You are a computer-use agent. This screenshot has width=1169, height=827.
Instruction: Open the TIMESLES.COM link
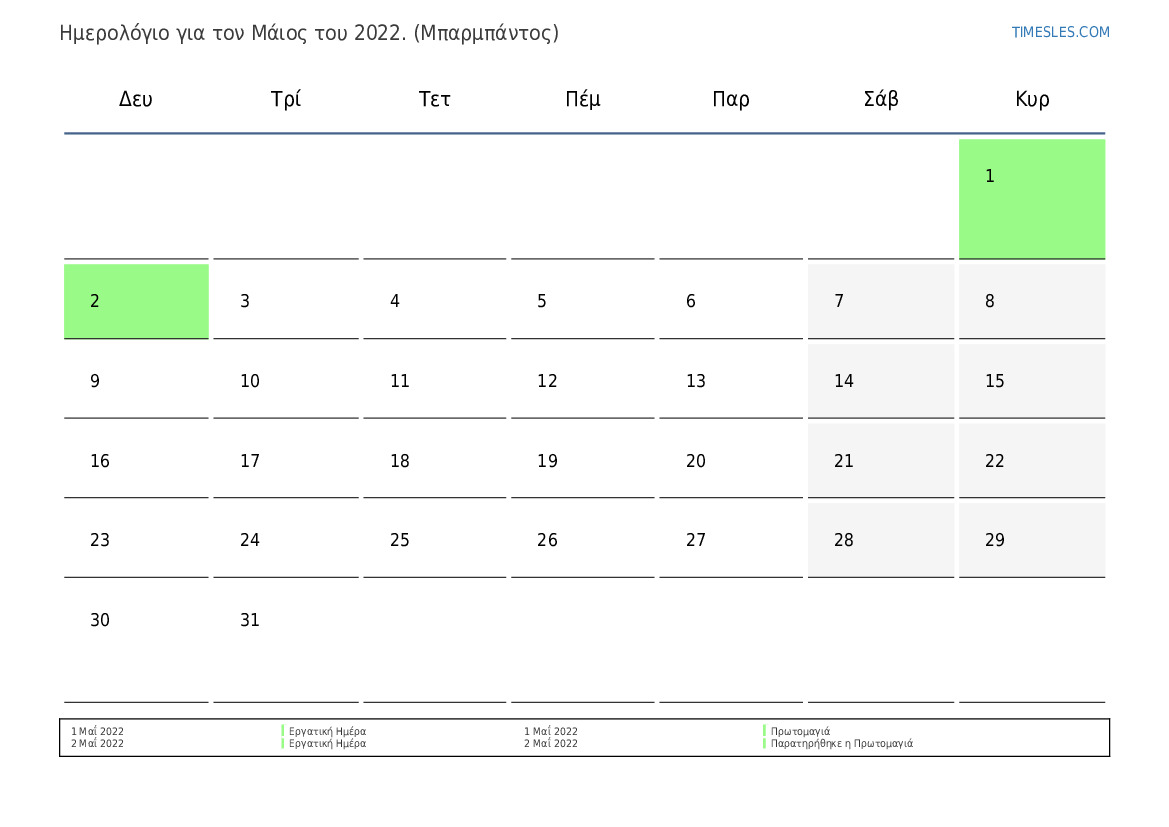tap(1059, 32)
